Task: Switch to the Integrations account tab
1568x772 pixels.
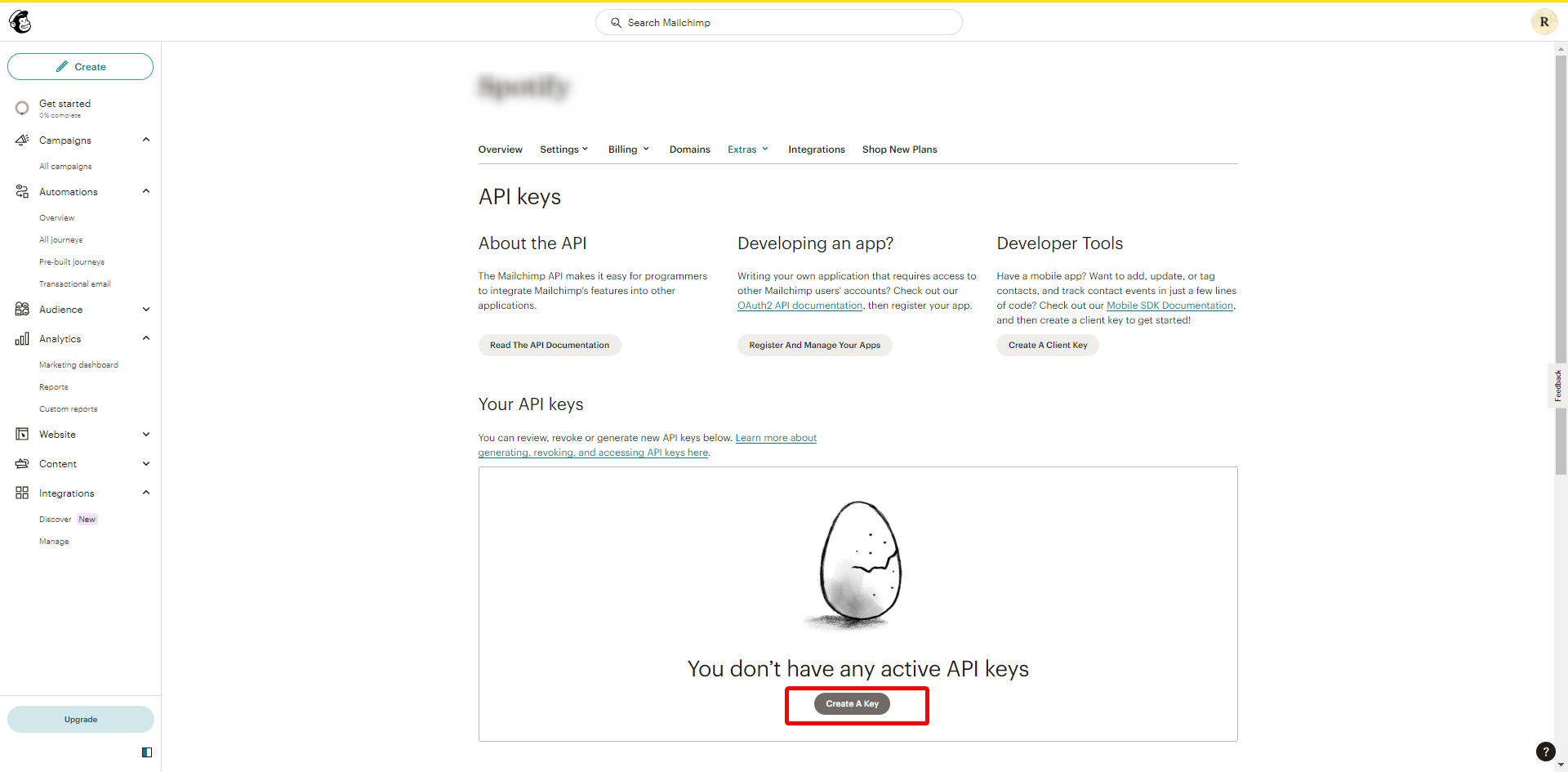Action: [x=816, y=149]
